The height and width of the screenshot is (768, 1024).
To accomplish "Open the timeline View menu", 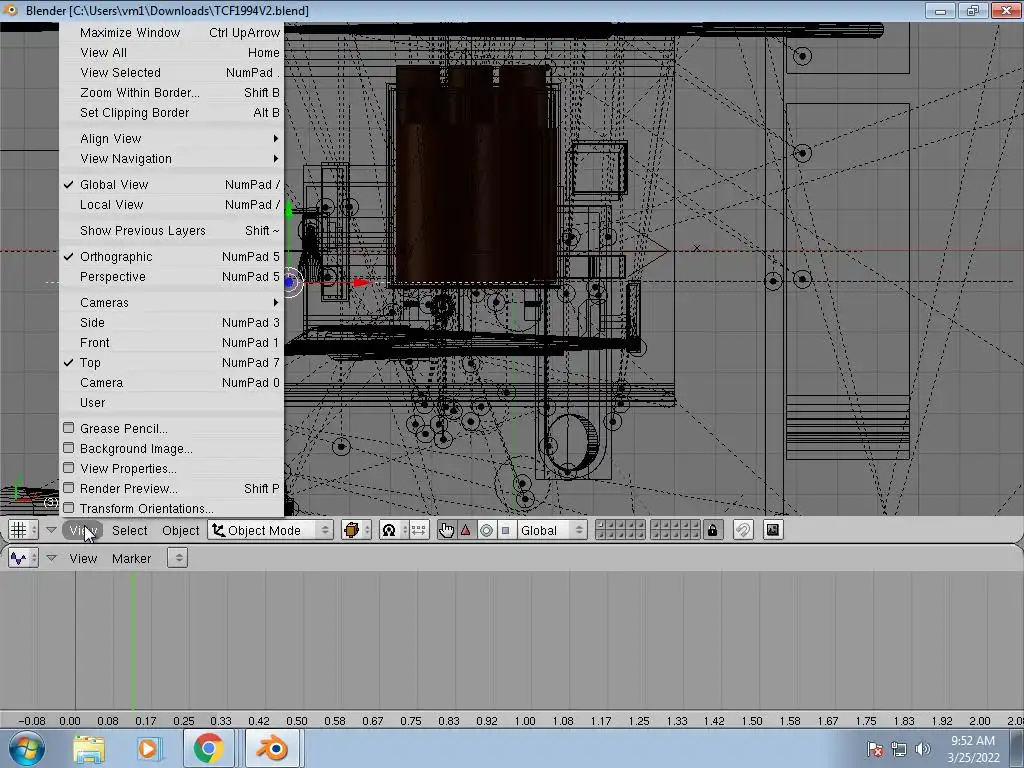I will coord(83,558).
